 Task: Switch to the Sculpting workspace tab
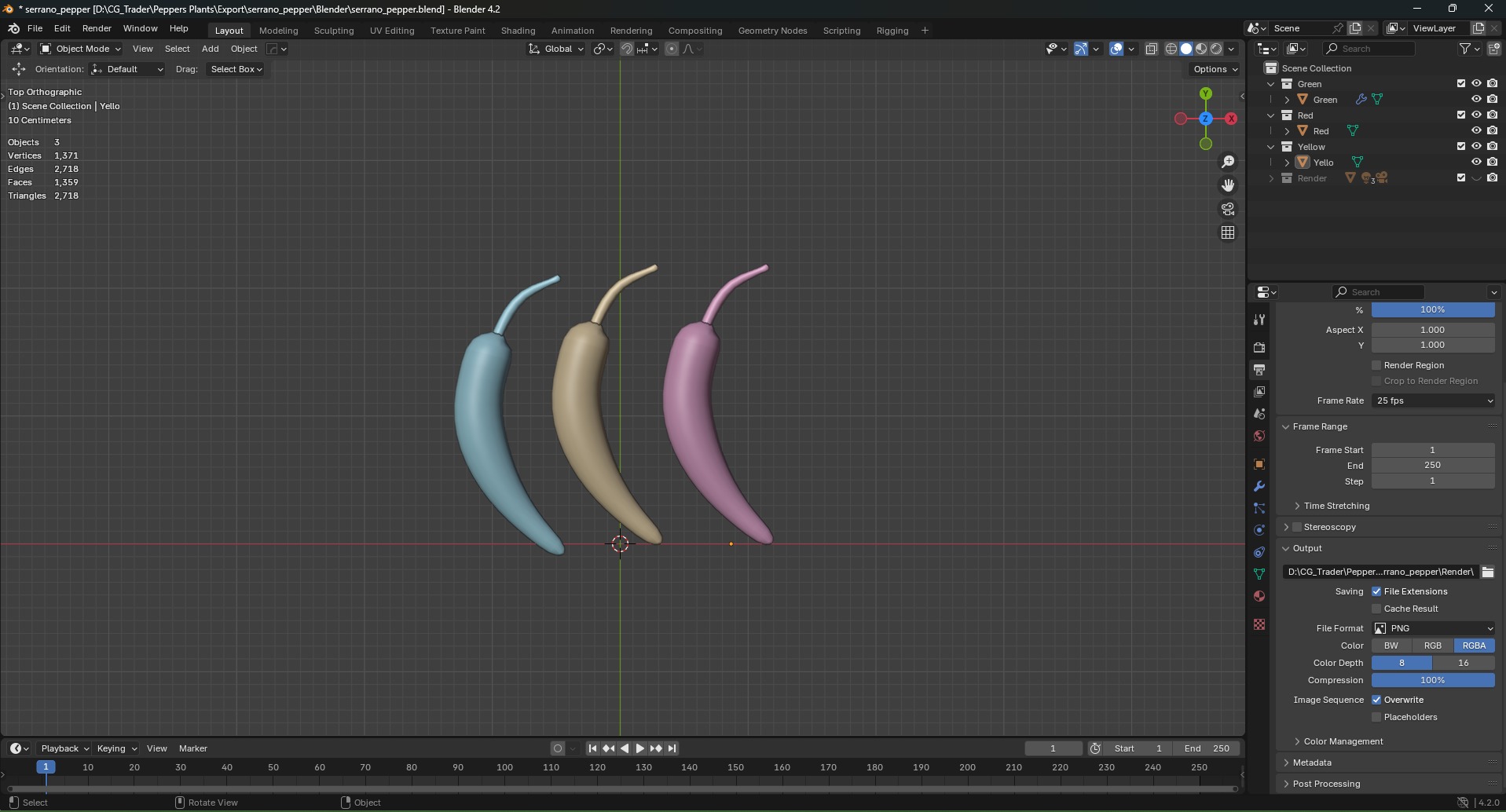tap(334, 31)
